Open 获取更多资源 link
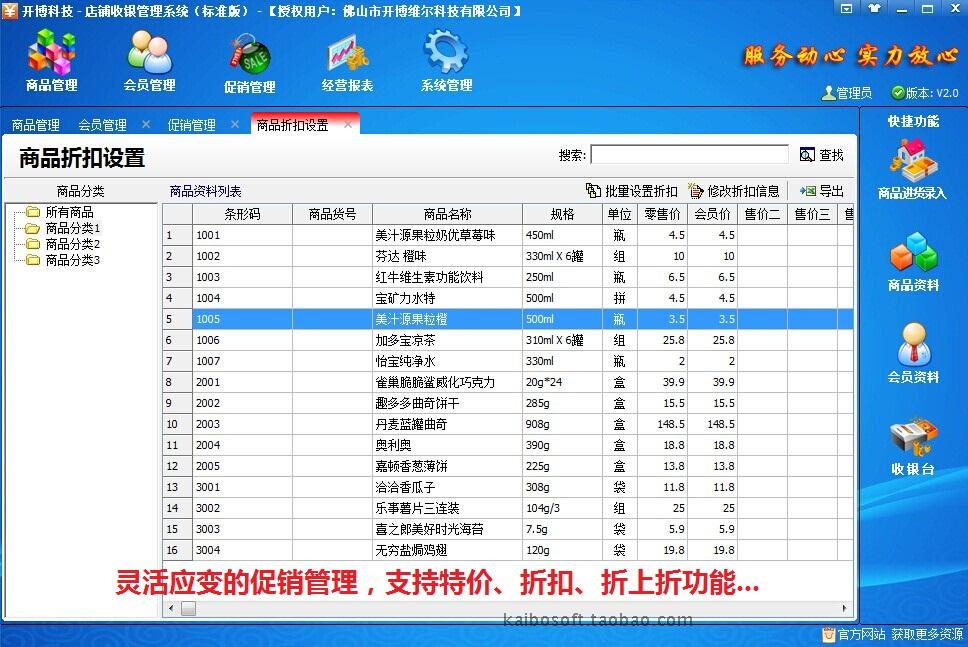968x647 pixels. coord(927,634)
